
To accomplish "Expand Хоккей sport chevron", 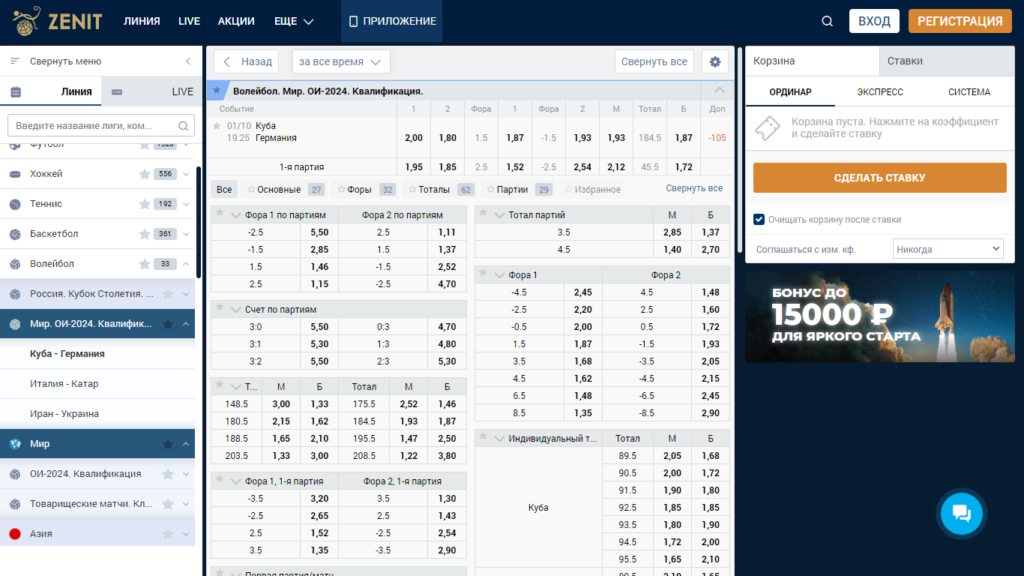I will [x=186, y=174].
